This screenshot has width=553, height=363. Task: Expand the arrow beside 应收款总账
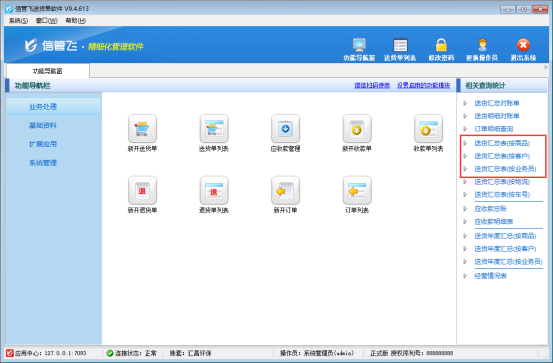465,208
